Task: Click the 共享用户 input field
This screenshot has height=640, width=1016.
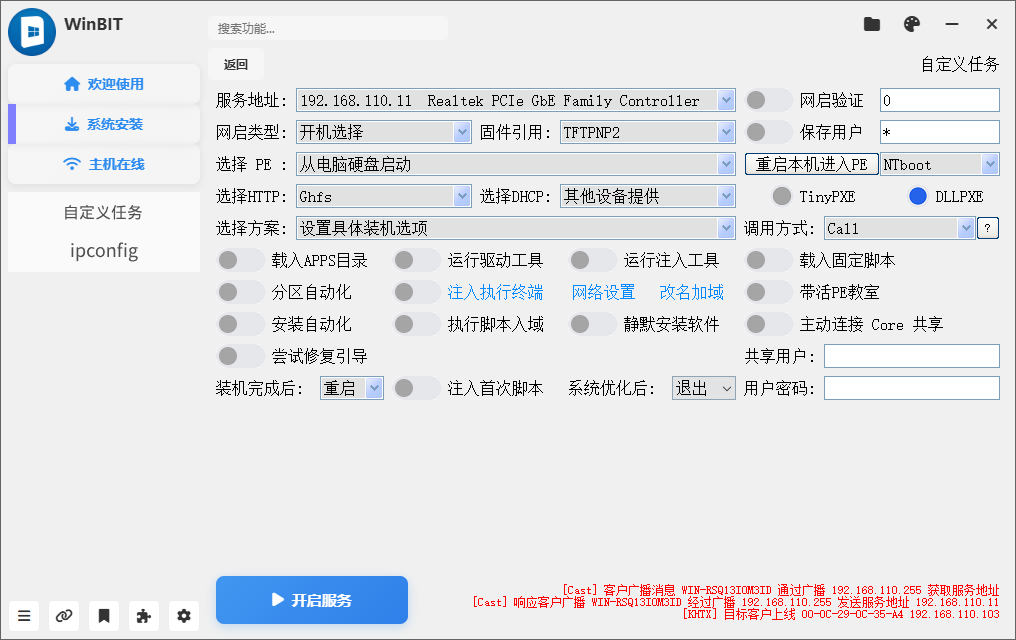Action: tap(912, 356)
